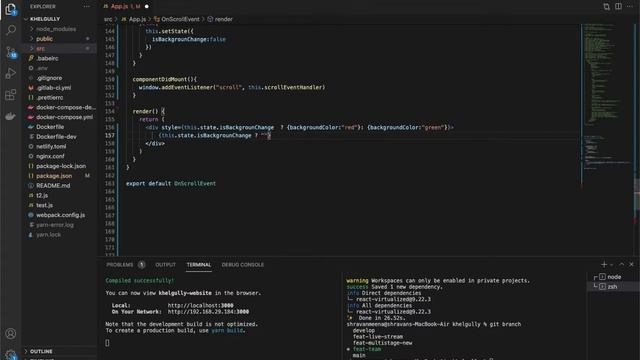The height and width of the screenshot is (360, 640).
Task: Create a new terminal with plus icon
Action: [x=604, y=264]
